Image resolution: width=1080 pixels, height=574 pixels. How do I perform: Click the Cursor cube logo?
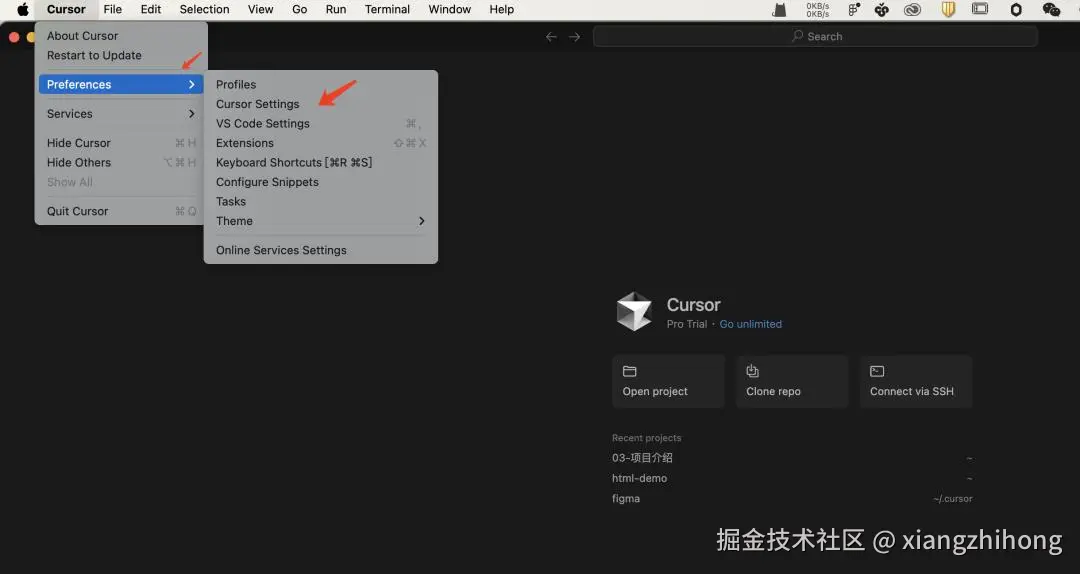tap(634, 311)
